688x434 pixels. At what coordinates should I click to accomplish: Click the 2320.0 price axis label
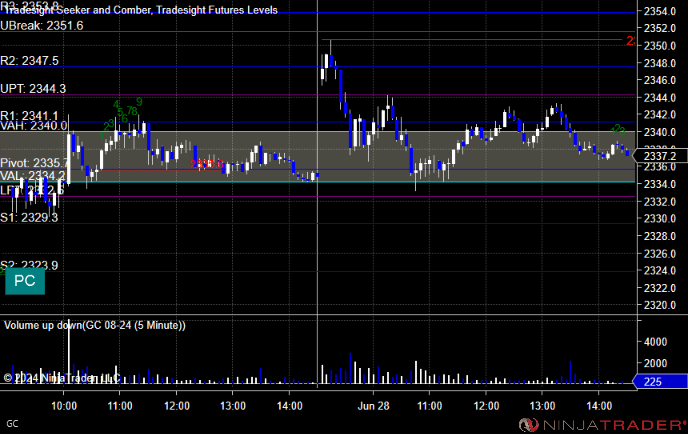pyautogui.click(x=660, y=305)
